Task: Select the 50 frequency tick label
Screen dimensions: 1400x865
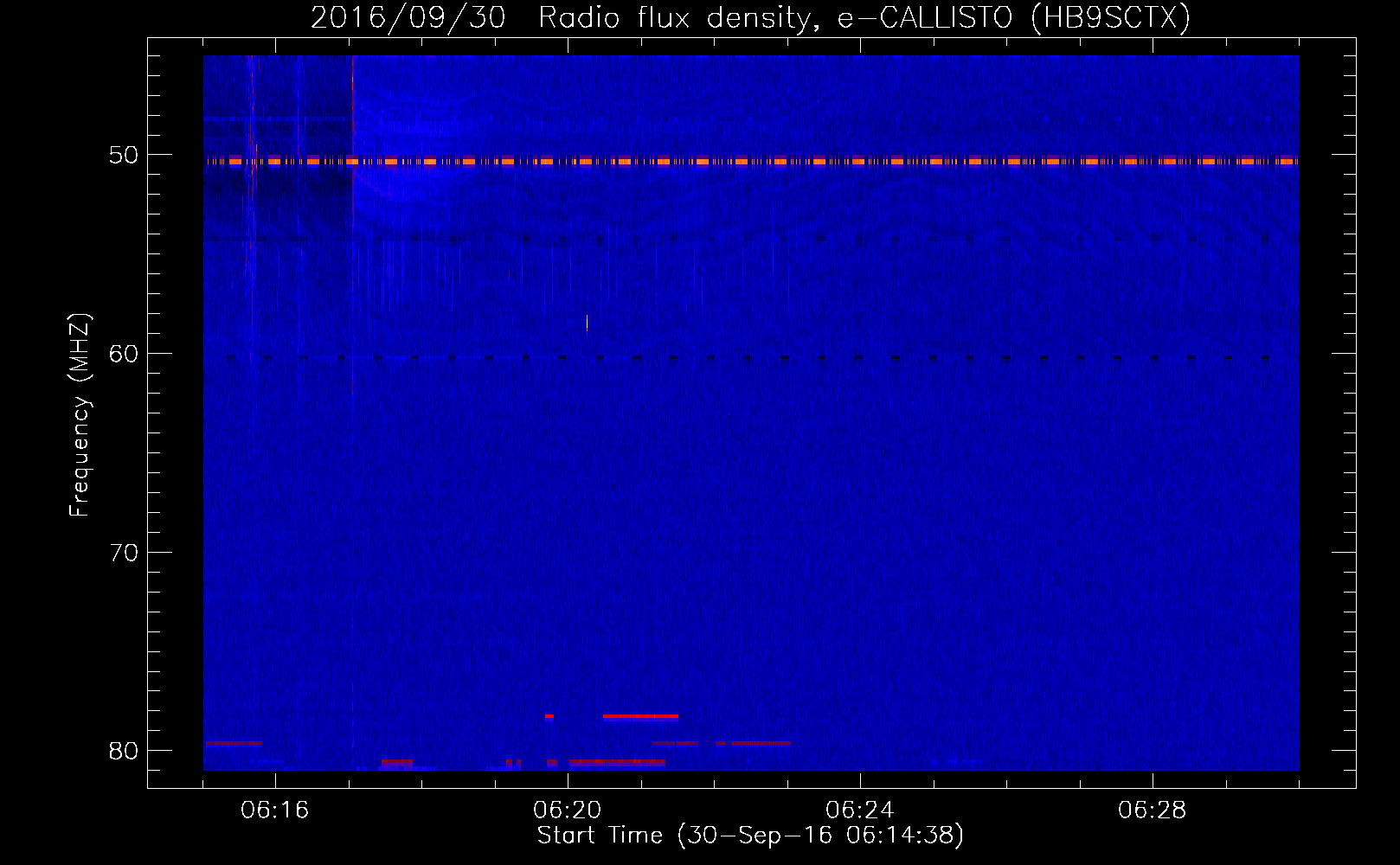Action: click(124, 155)
